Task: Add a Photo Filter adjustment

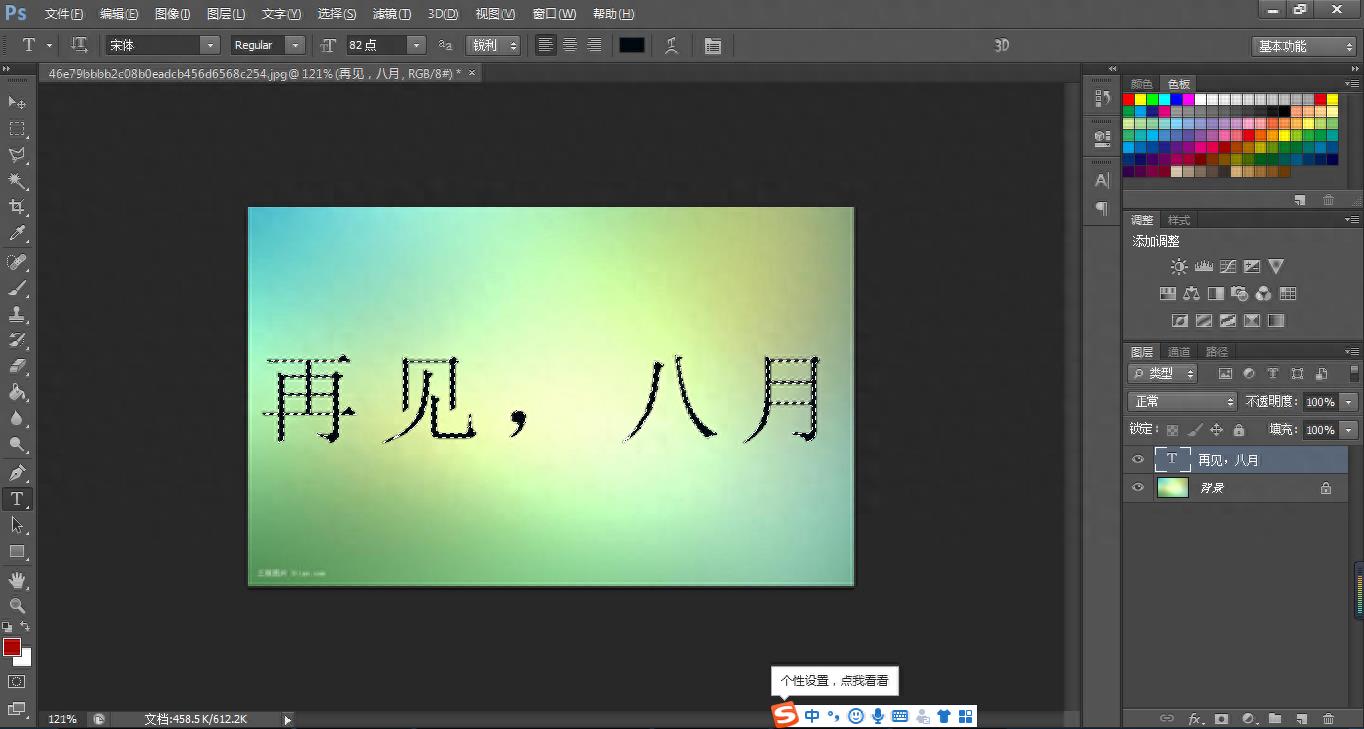Action: pos(1240,294)
